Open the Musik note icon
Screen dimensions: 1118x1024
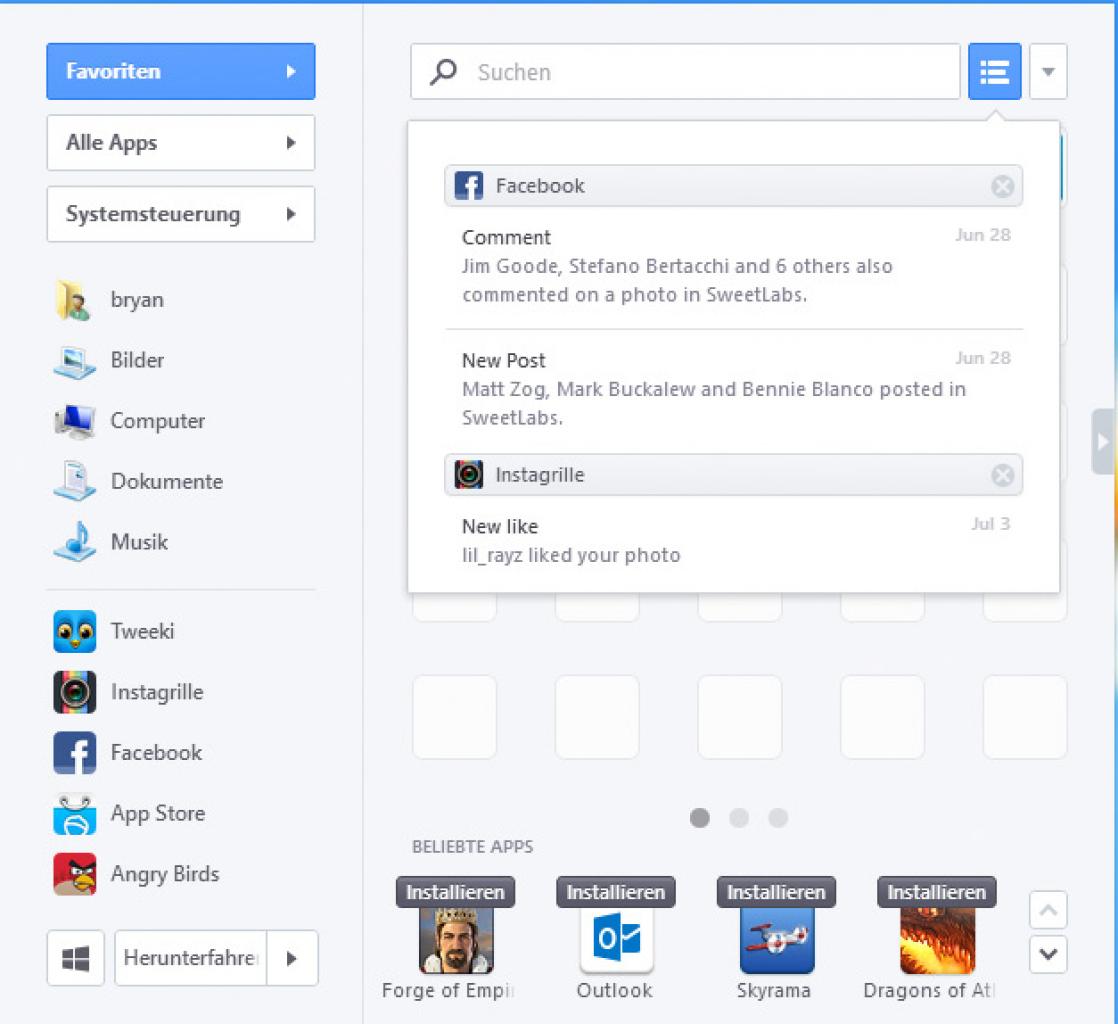(74, 542)
